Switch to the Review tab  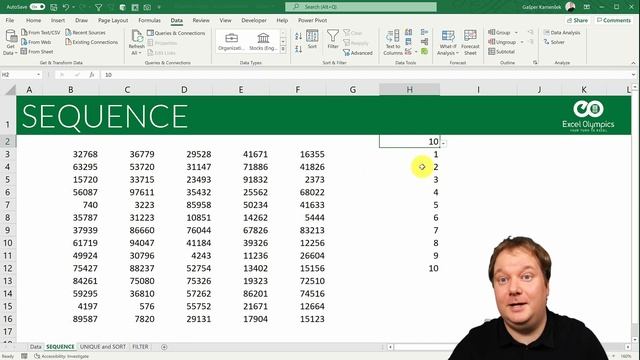pyautogui.click(x=201, y=20)
